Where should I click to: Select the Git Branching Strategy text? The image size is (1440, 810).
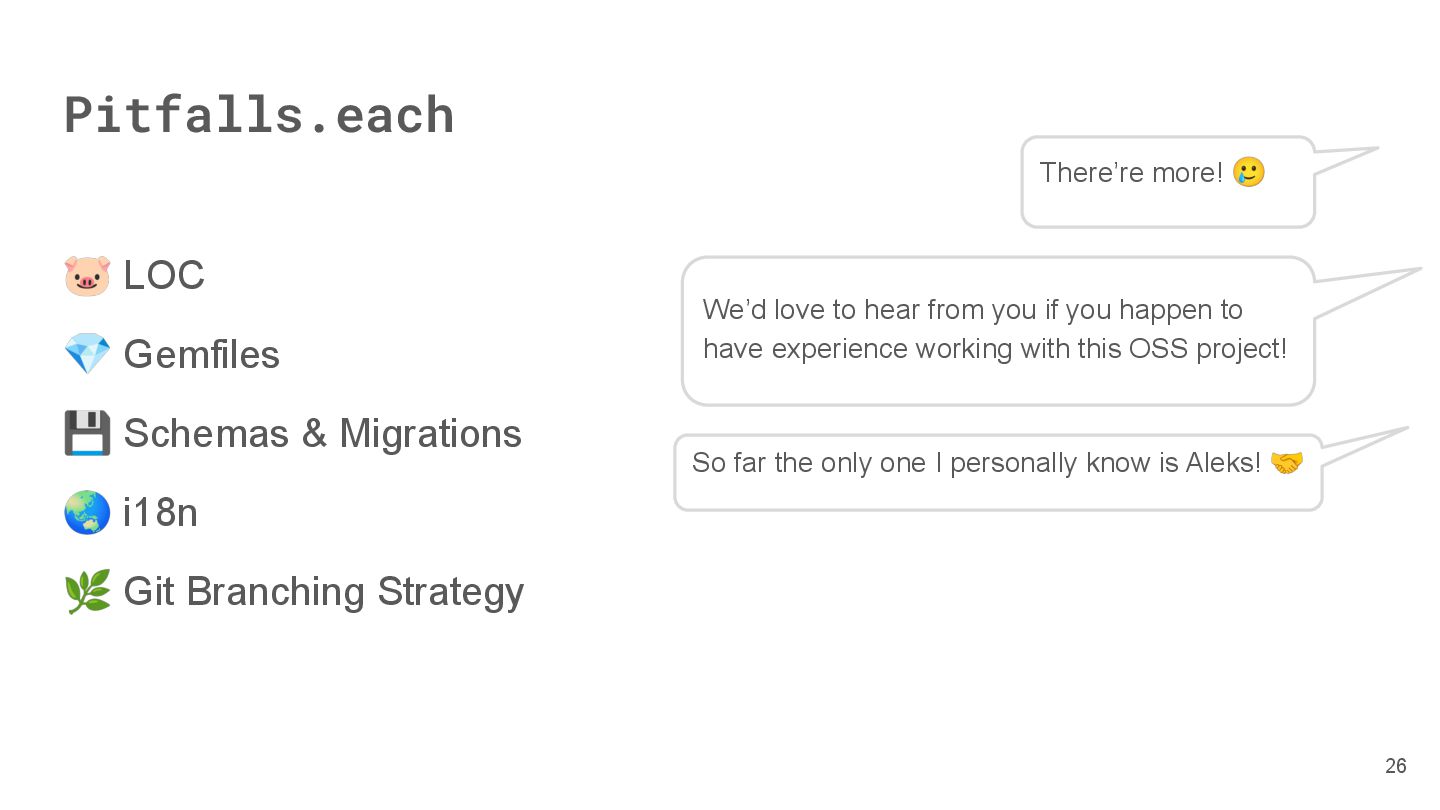pyautogui.click(x=323, y=592)
